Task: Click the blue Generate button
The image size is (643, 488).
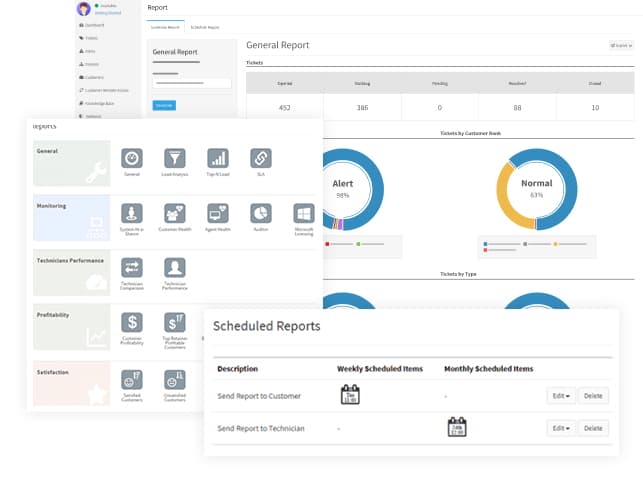Action: (164, 105)
